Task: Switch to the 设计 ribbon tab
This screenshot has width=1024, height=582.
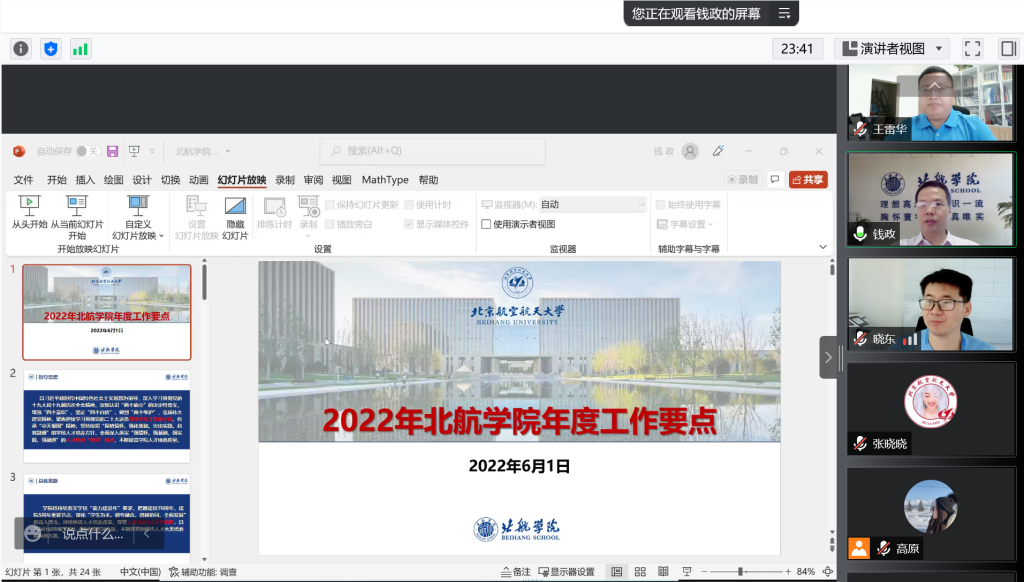Action: 142,180
